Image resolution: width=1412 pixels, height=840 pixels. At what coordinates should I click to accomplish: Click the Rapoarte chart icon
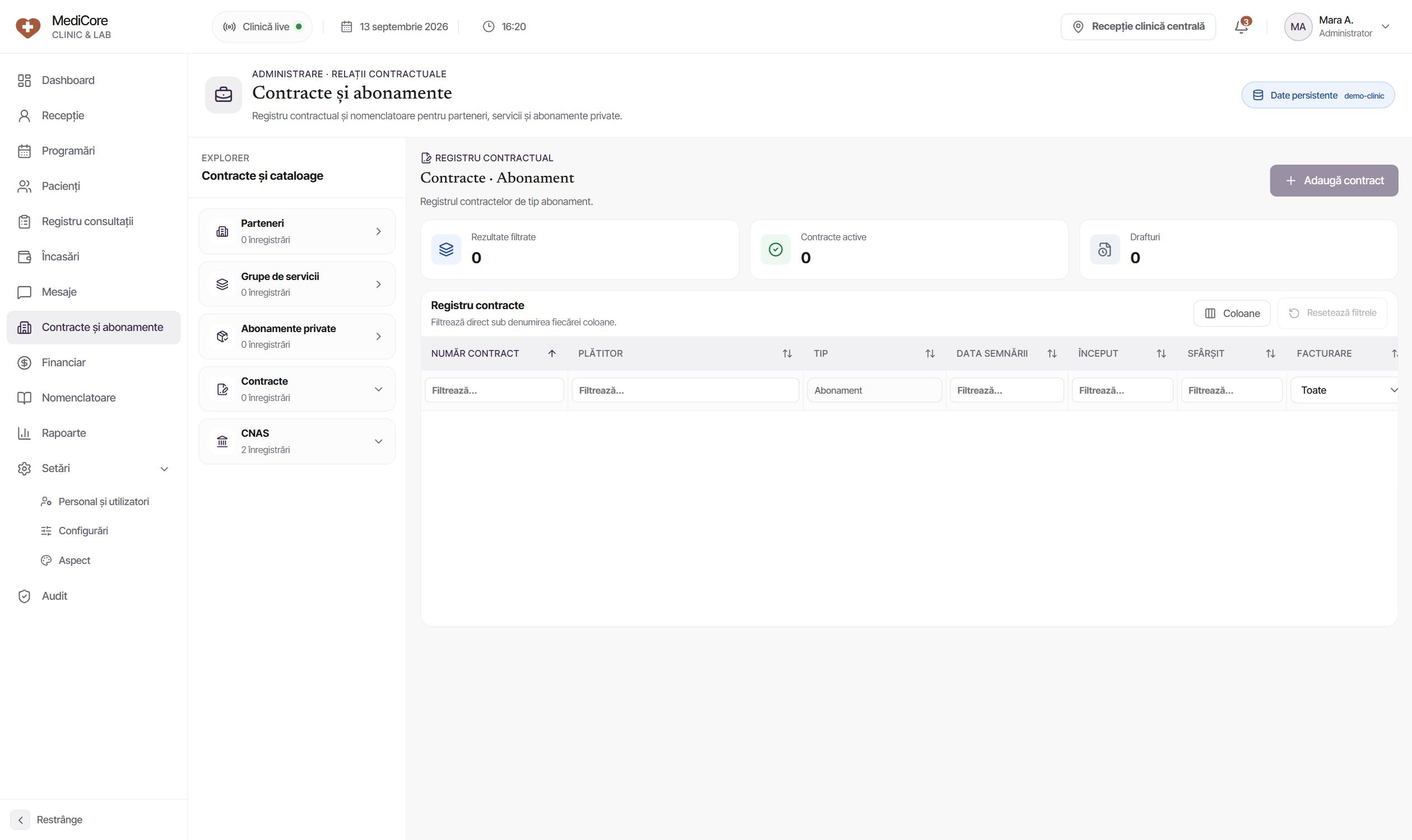pos(24,433)
